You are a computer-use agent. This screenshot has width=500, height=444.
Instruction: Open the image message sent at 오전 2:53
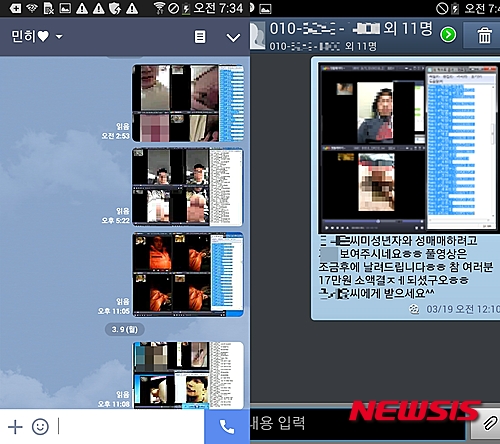[188, 103]
